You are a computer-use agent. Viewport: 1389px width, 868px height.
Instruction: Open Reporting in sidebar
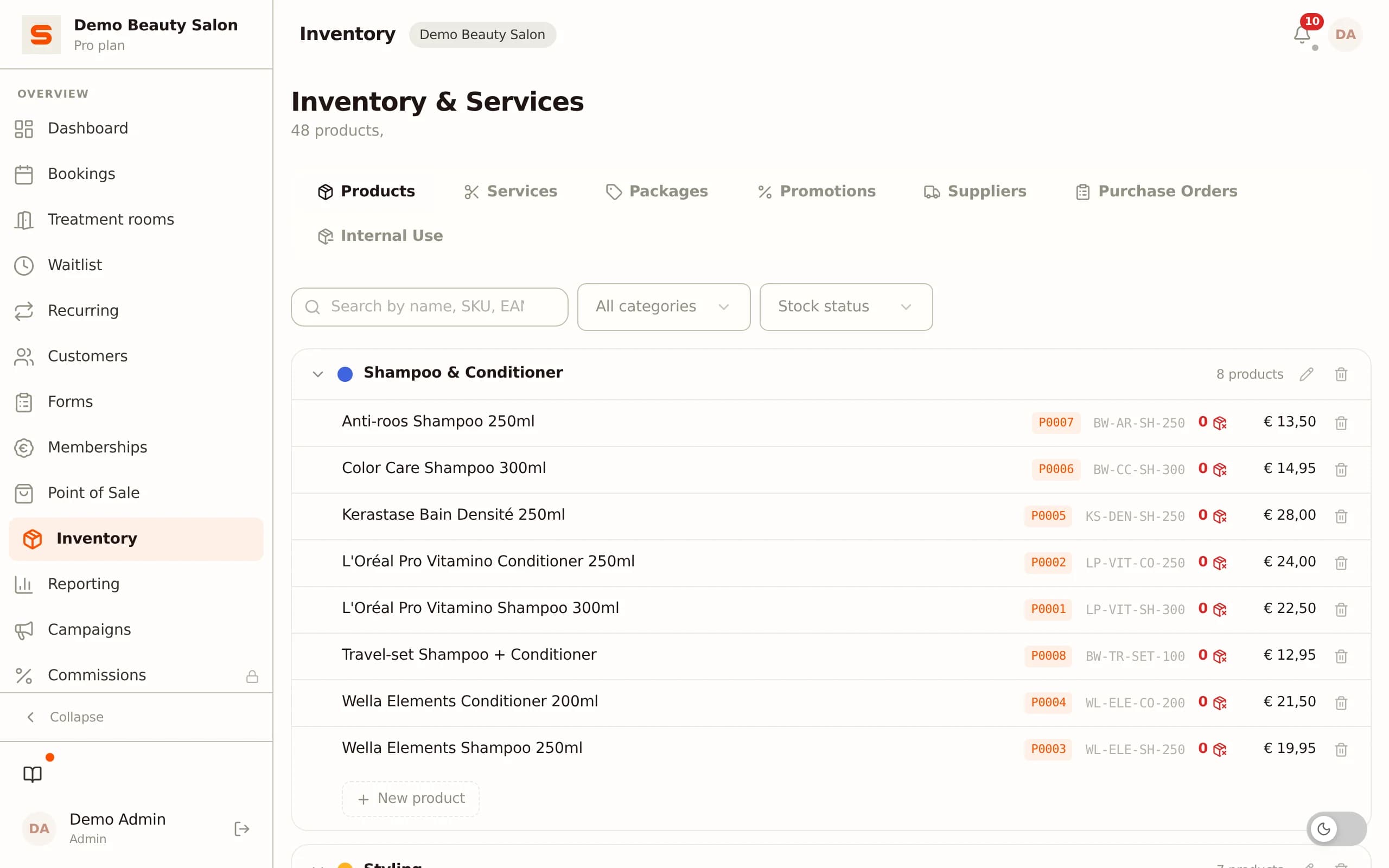[136, 584]
